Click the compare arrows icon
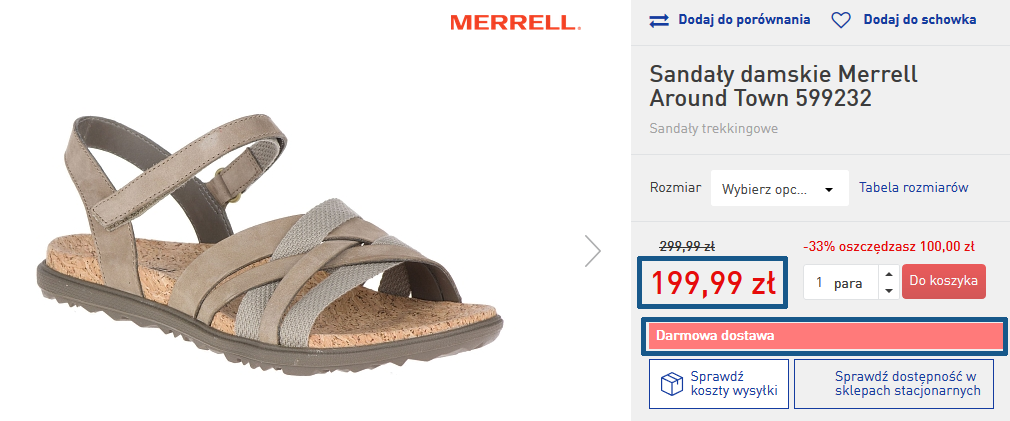 pos(659,20)
